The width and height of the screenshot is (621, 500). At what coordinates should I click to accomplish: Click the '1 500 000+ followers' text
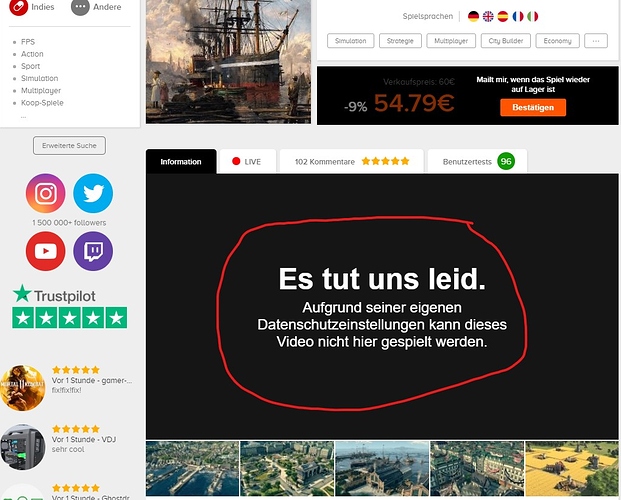69,223
